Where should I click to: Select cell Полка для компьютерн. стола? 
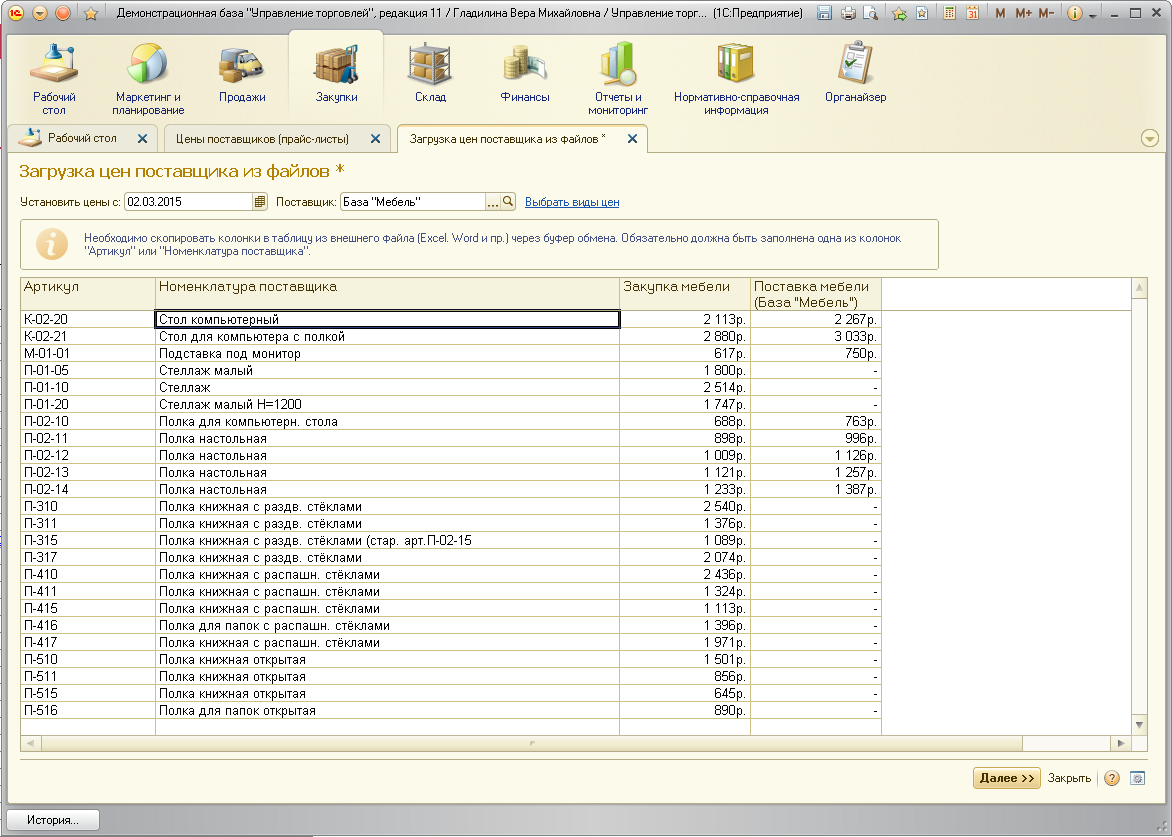pyautogui.click(x=387, y=421)
